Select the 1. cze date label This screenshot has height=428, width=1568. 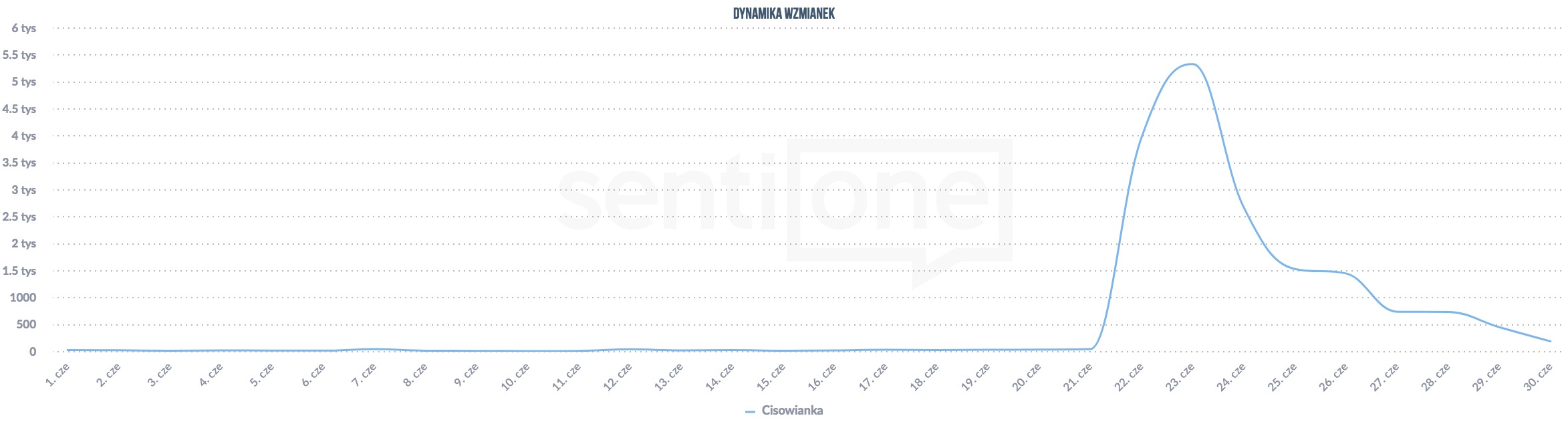(x=58, y=375)
